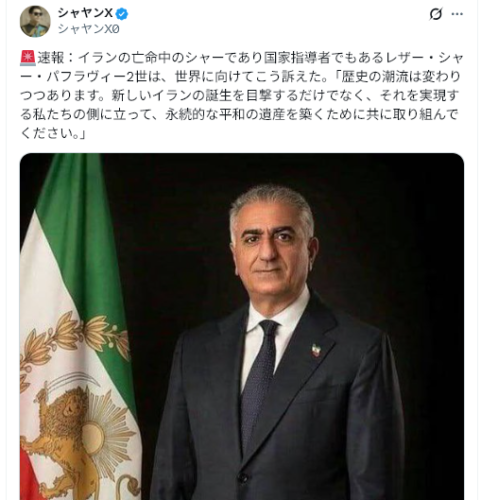Open the three-dot more options menu

[x=457, y=14]
